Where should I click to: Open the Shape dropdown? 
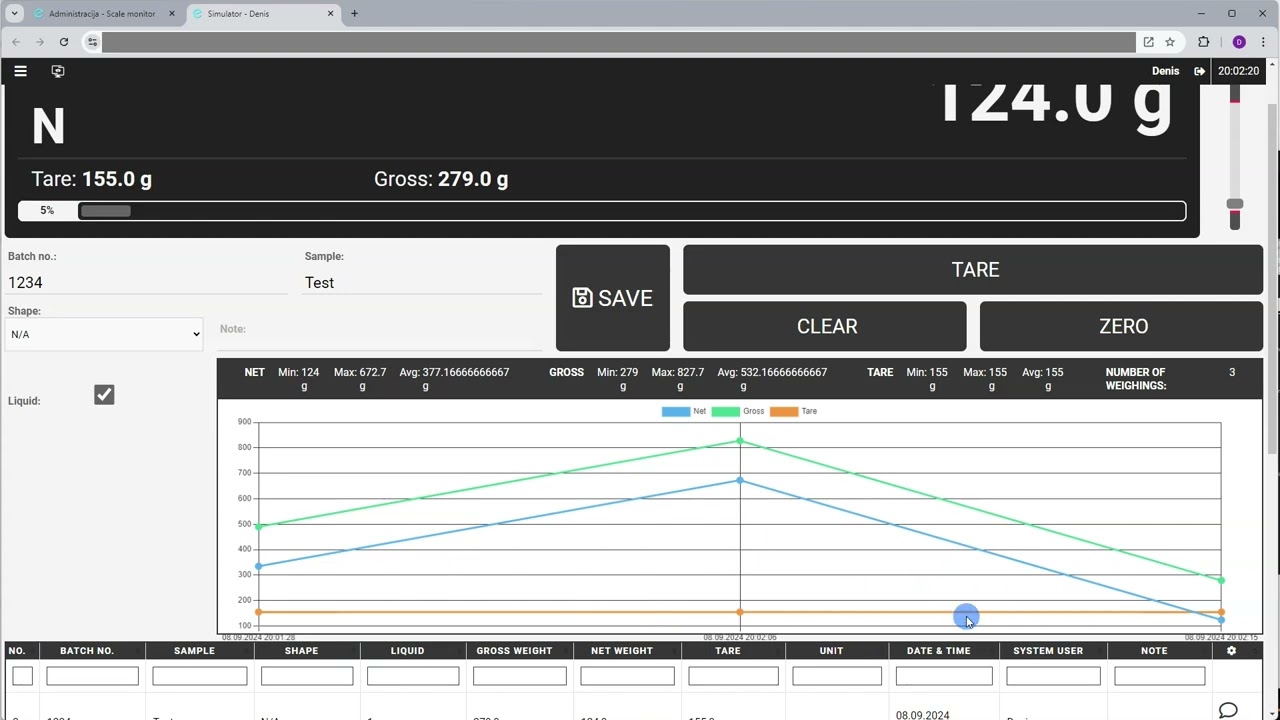[105, 334]
